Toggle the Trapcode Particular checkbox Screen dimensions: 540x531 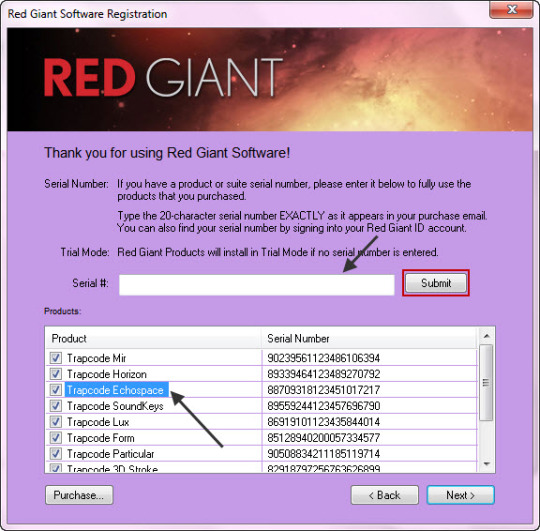56,454
